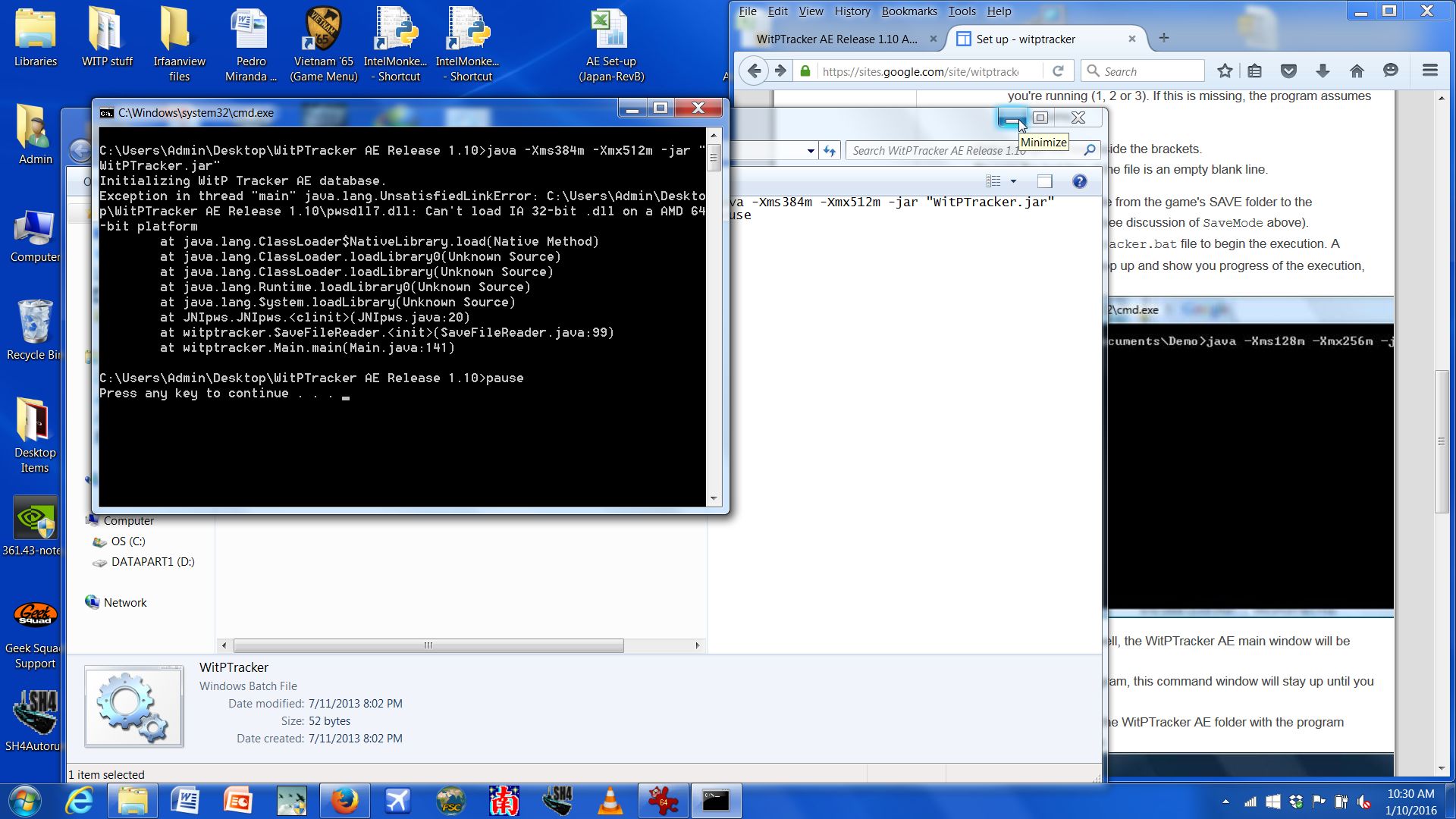Reload page with Firefox refresh button
Screen dimensions: 1456x819
(1058, 71)
